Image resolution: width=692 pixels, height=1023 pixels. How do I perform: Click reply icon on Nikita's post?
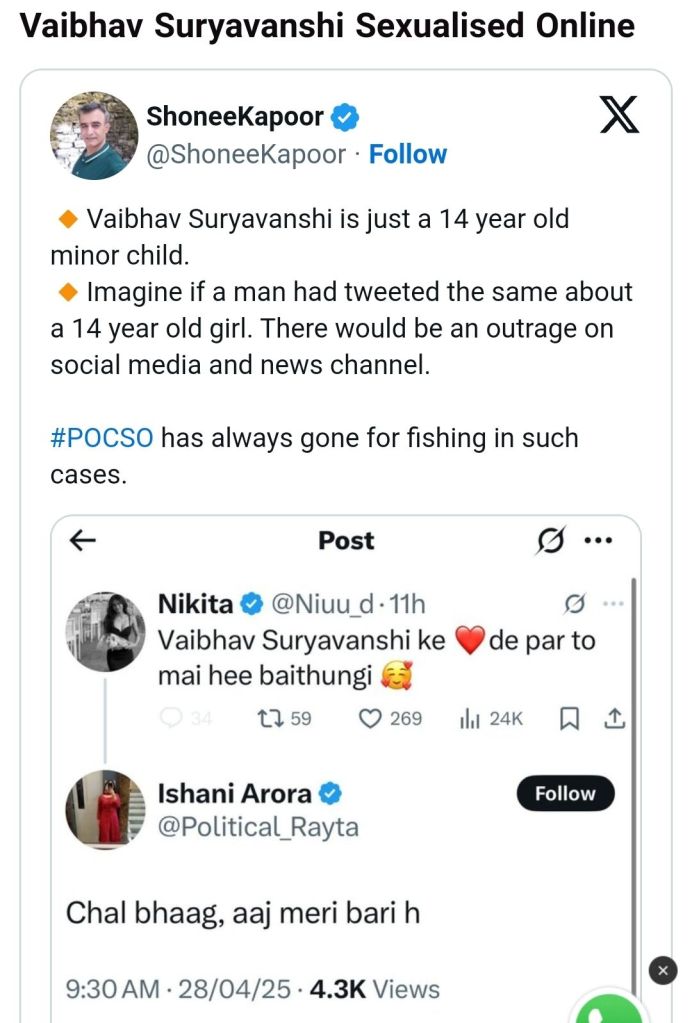(172, 718)
